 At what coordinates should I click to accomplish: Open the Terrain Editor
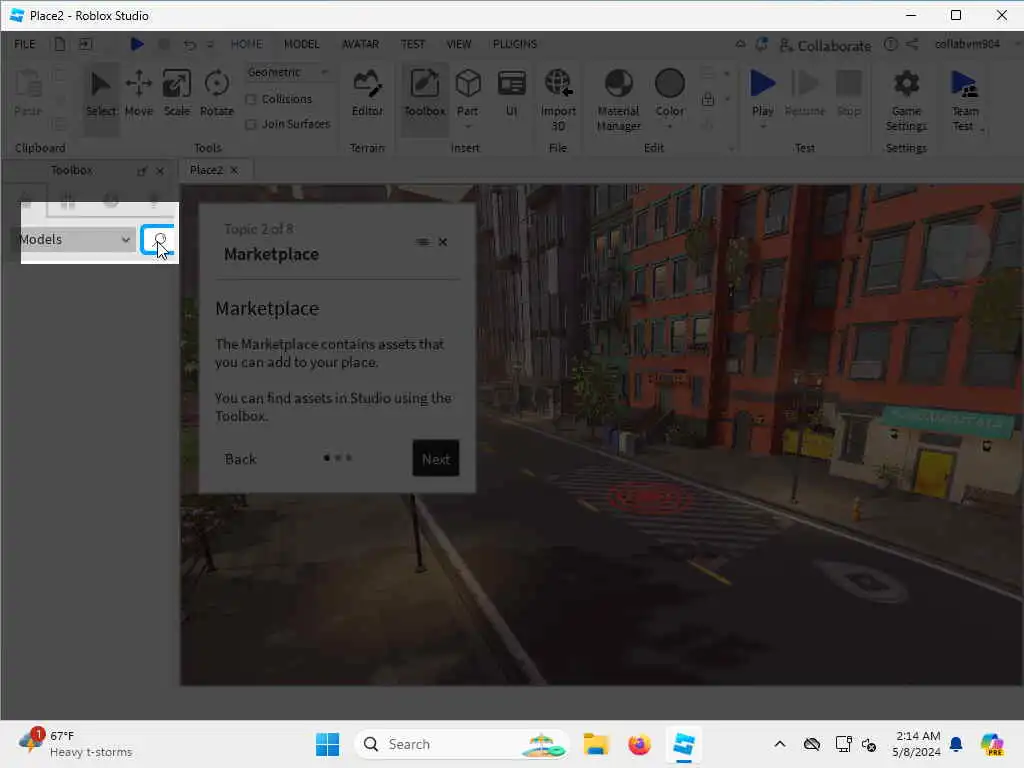[367, 95]
